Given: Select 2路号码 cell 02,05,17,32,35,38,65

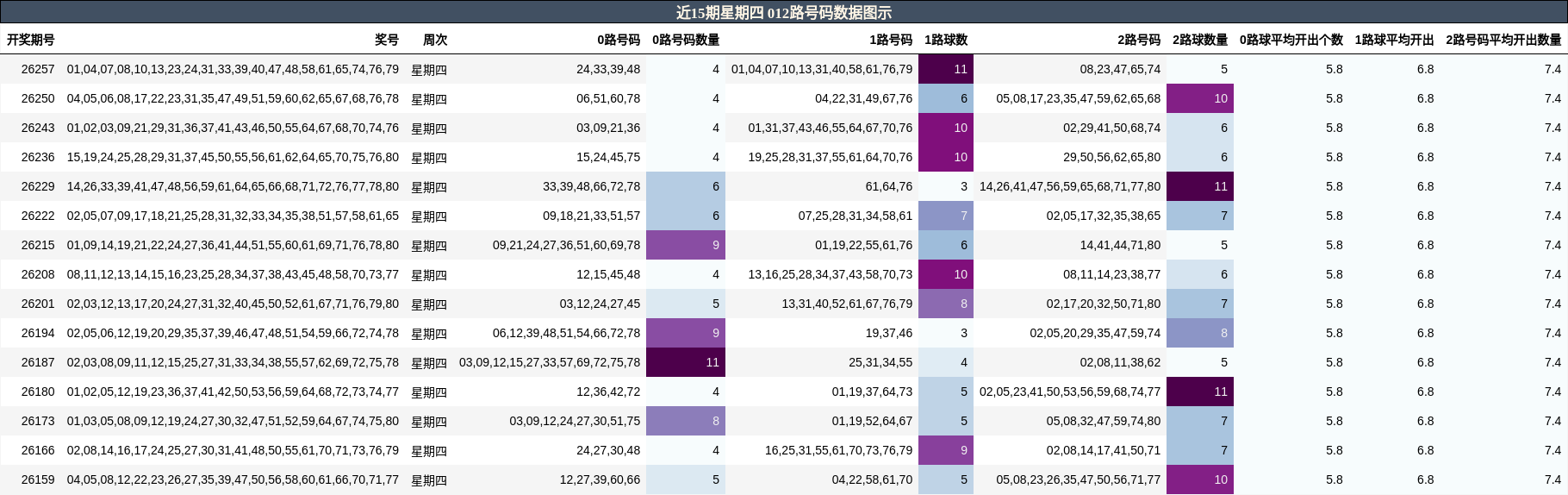Looking at the screenshot, I should click(x=1104, y=216).
